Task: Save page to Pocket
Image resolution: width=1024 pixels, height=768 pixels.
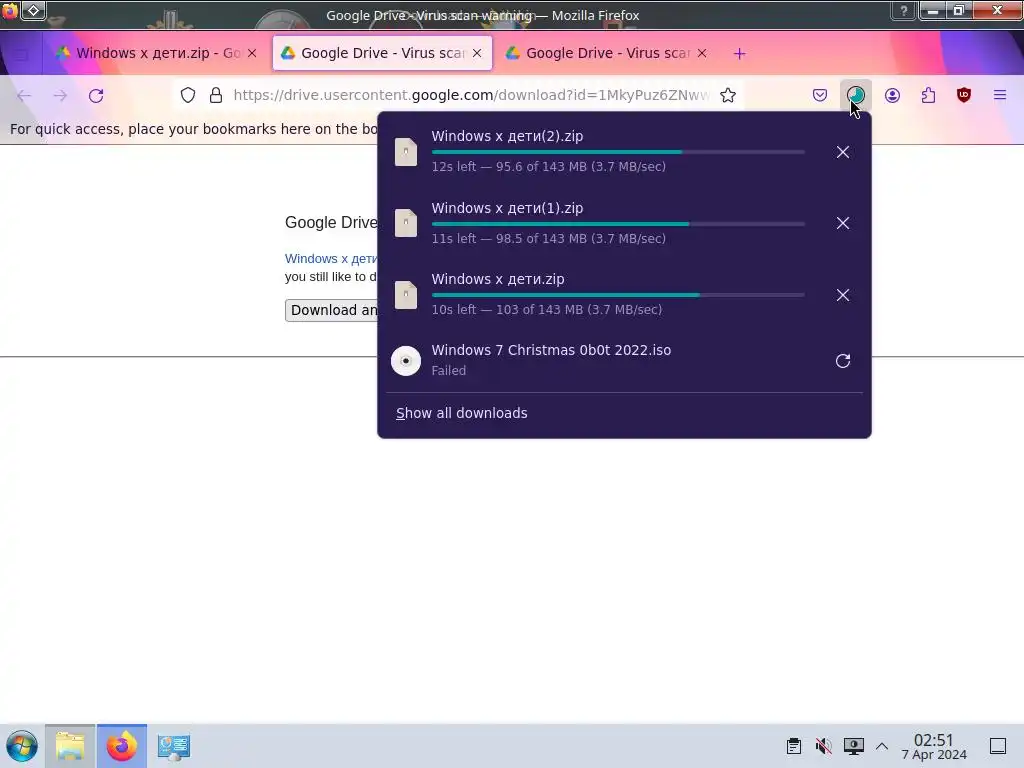Action: pos(820,95)
